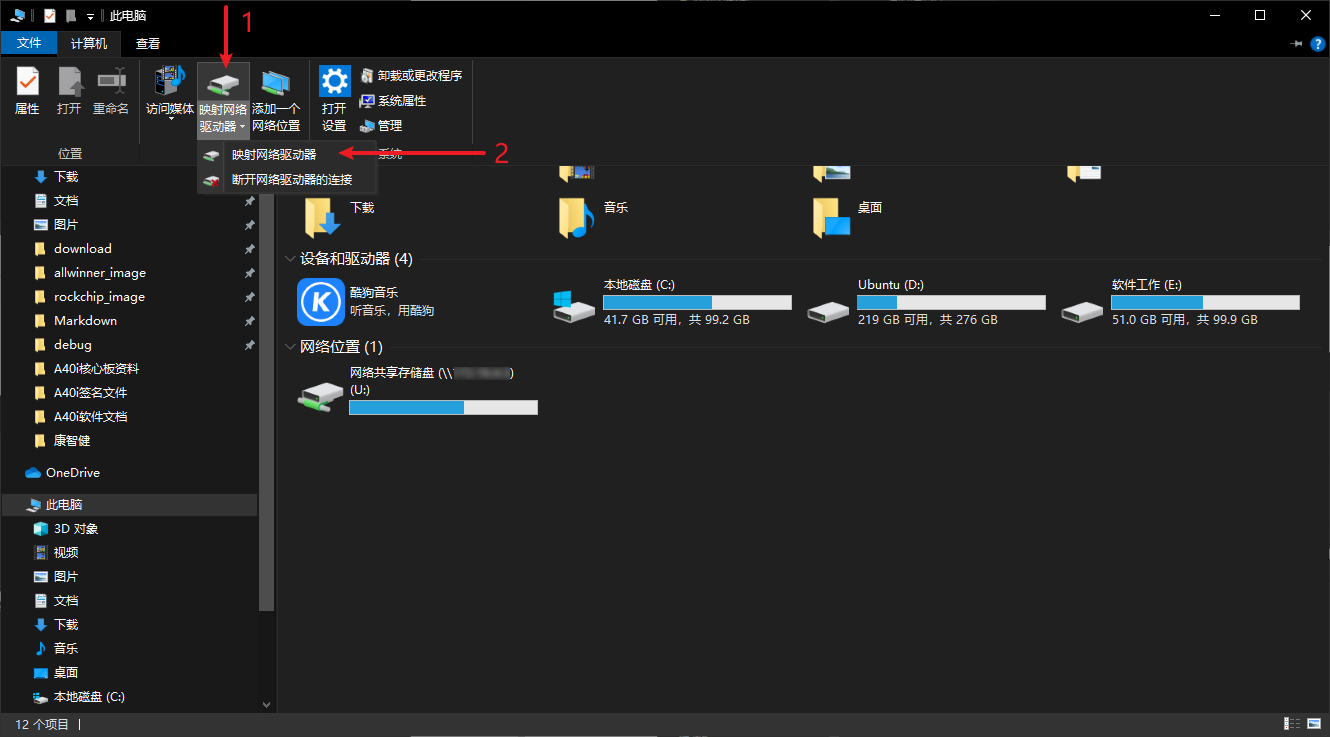Open the 访问媒体 dropdown in the ribbon
The image size is (1330, 737).
pos(170,95)
